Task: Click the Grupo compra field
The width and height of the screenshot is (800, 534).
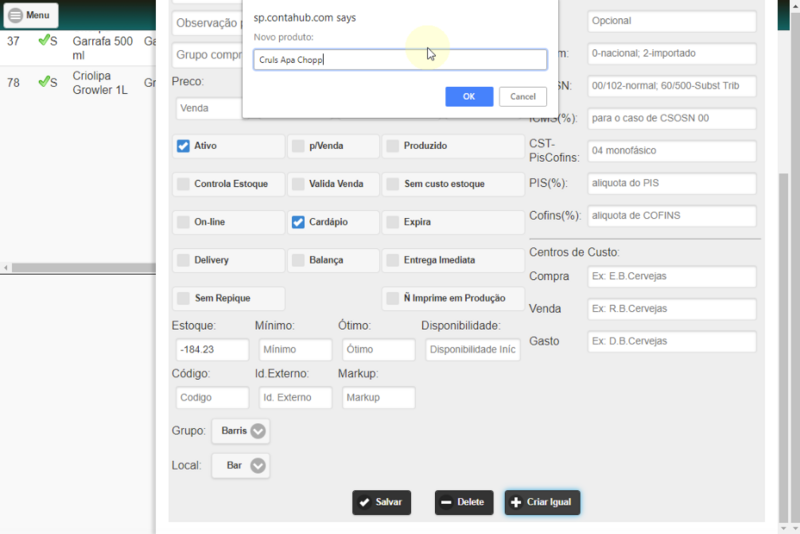Action: [x=208, y=55]
